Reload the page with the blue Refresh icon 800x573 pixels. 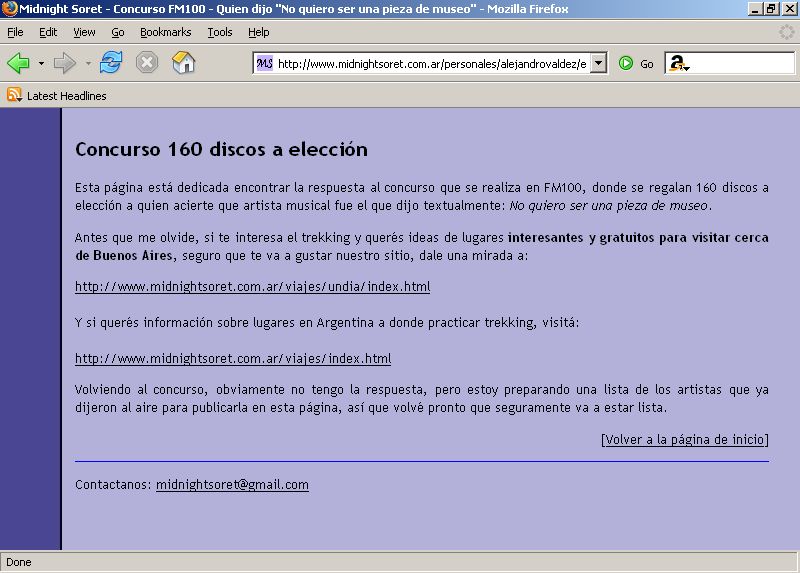(x=111, y=63)
